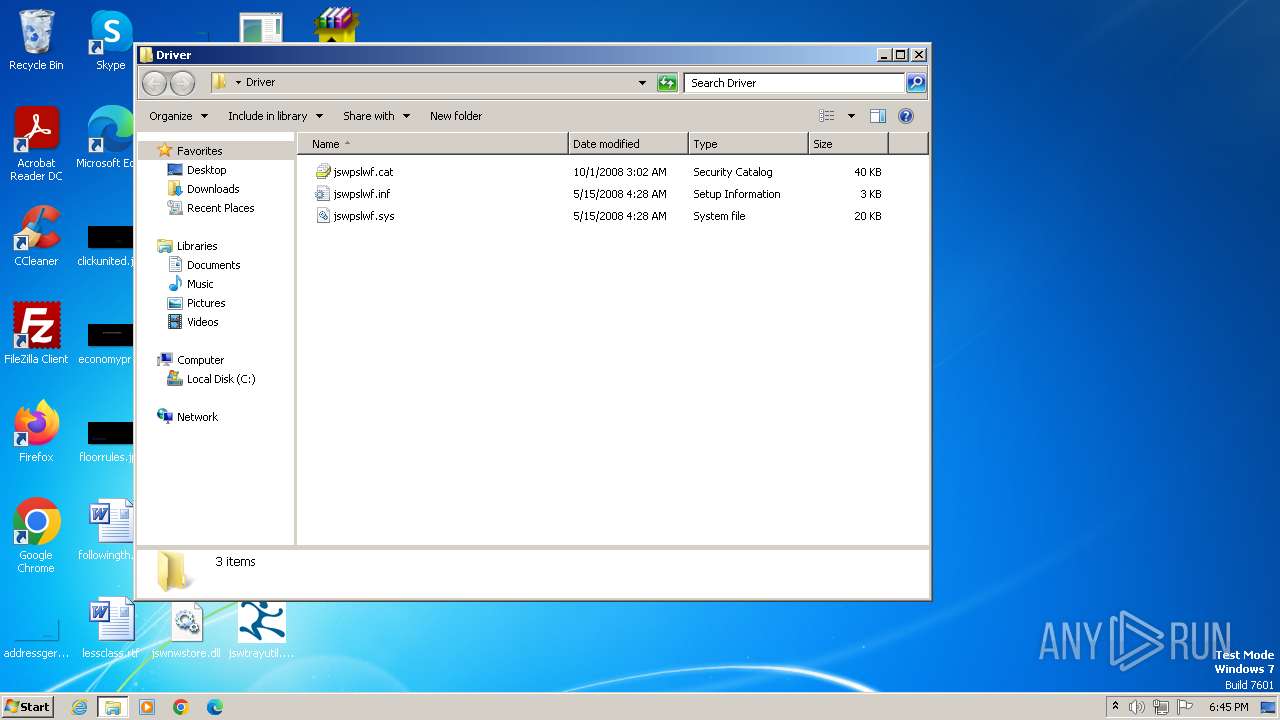Click the Action Center flag icon
The image size is (1280, 720).
coord(1183,707)
